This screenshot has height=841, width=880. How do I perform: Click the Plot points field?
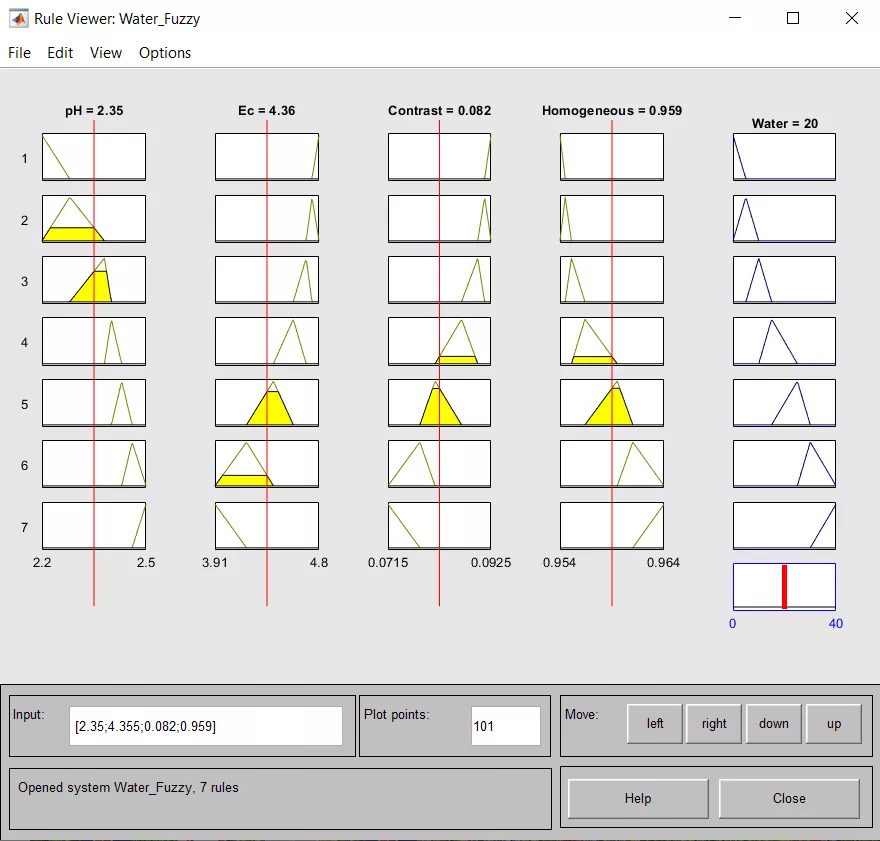coord(505,726)
